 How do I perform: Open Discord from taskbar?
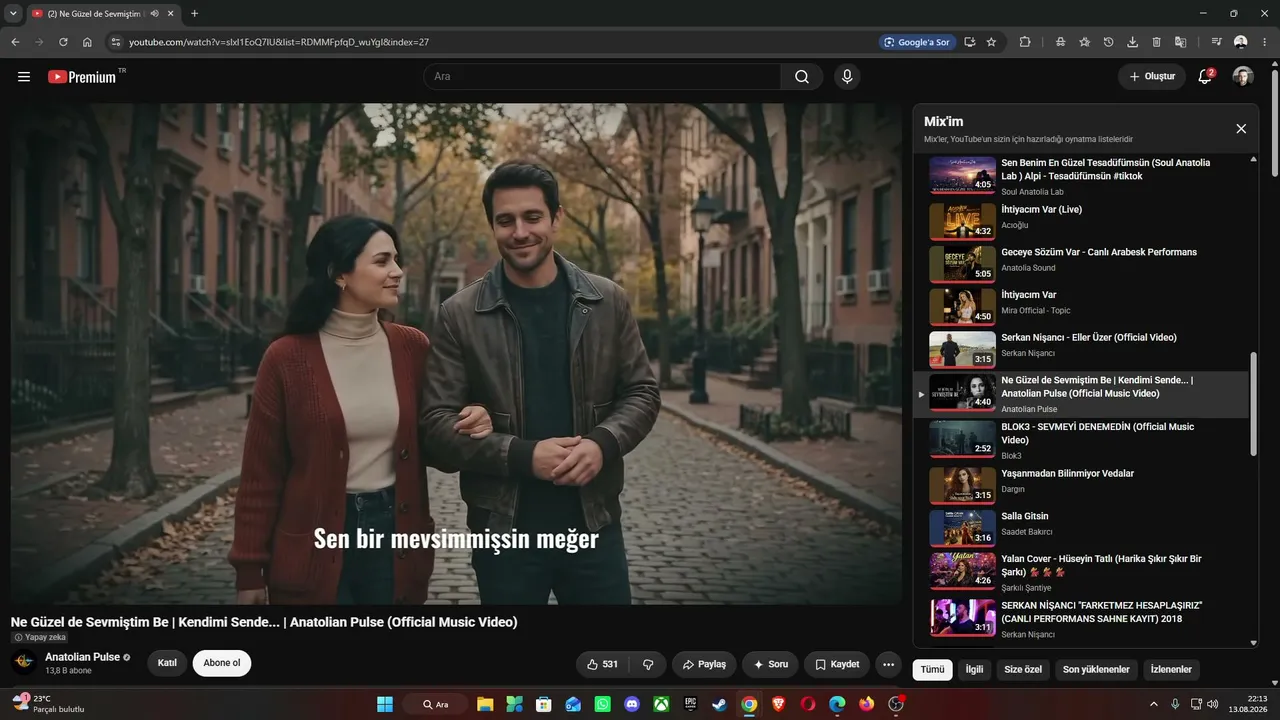pyautogui.click(x=631, y=704)
